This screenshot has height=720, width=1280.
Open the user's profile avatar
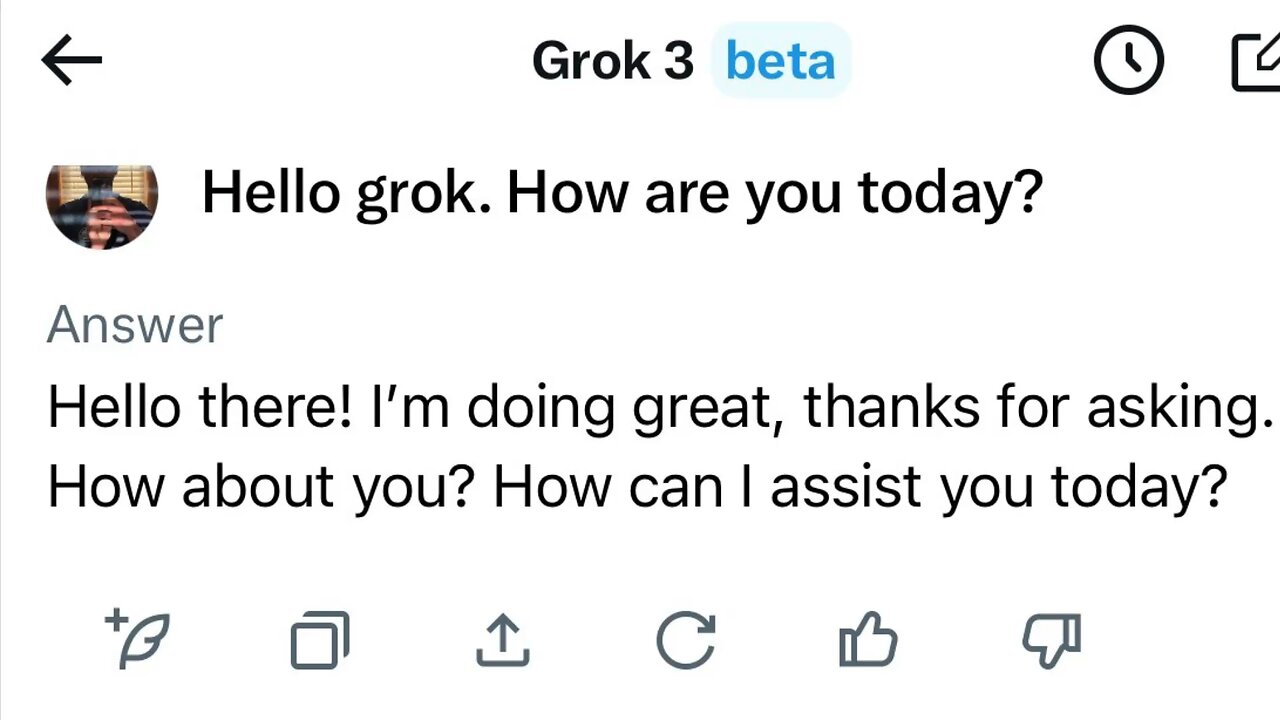[102, 205]
